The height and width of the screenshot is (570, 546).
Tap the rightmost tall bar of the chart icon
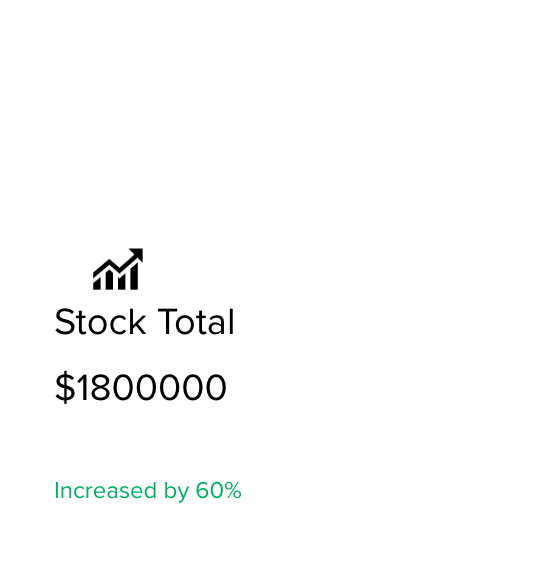[x=134, y=277]
